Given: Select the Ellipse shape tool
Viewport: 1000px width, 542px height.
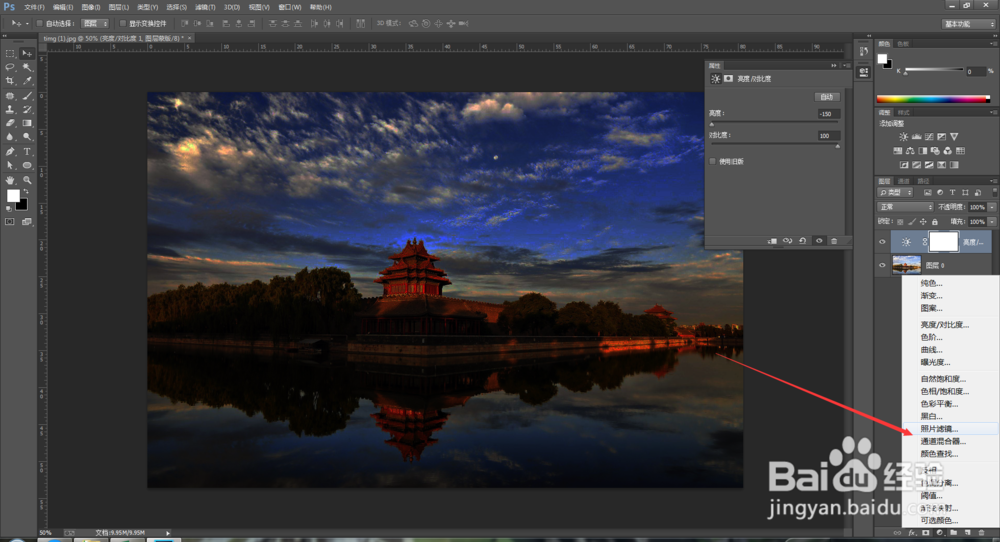Looking at the screenshot, I should coord(27,165).
